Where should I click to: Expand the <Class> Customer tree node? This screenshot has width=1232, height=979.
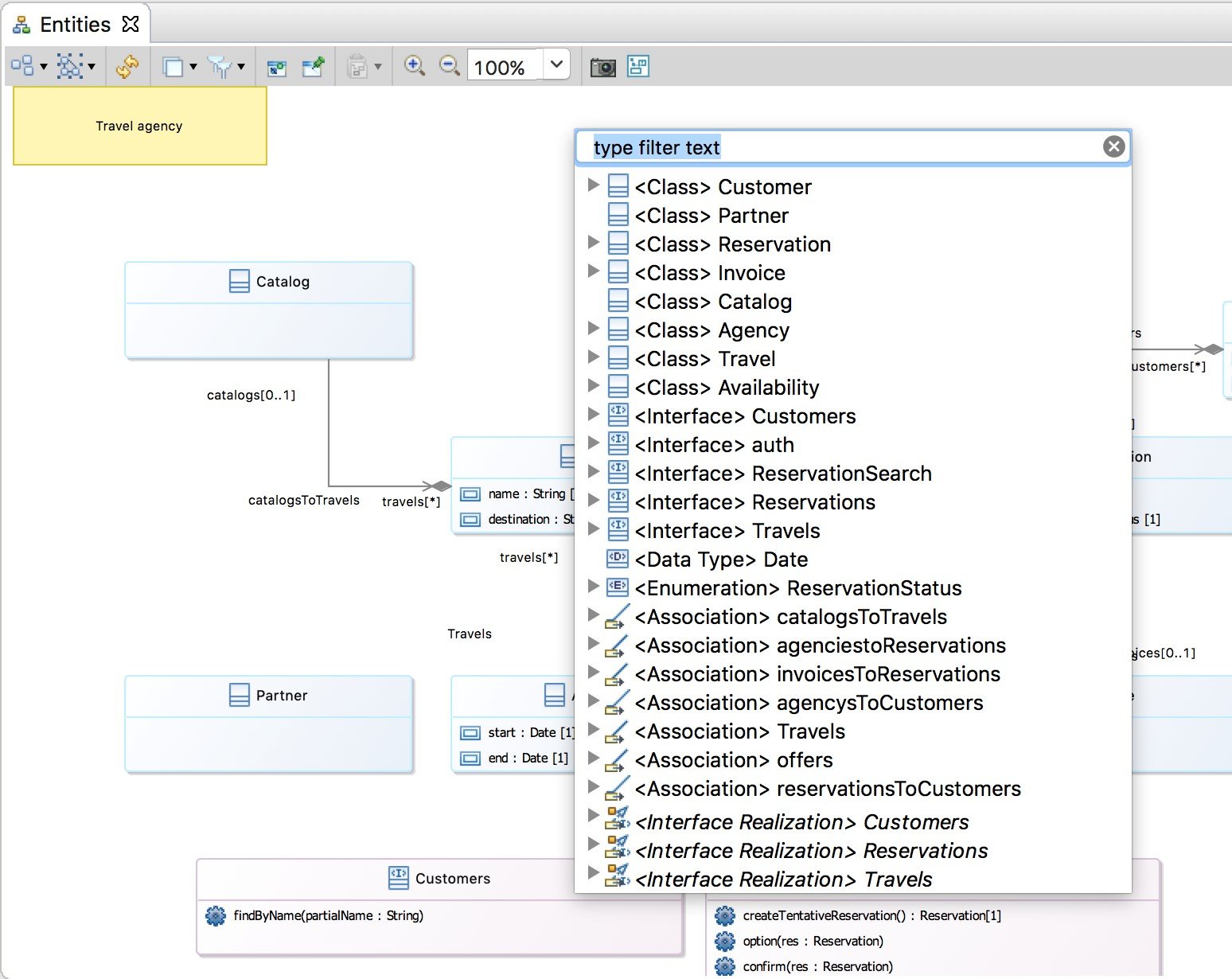[x=593, y=185]
